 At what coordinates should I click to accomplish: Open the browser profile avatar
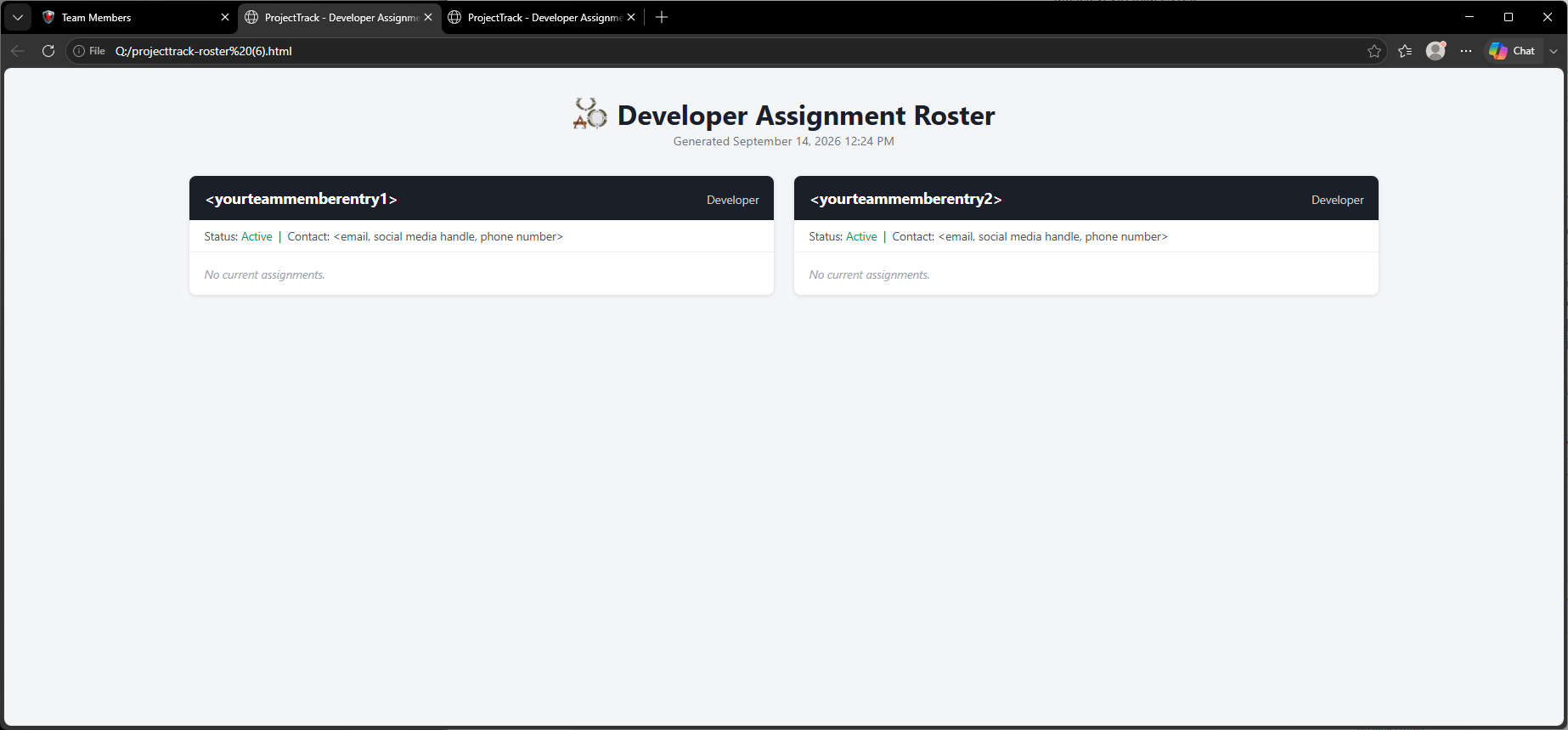tap(1435, 51)
